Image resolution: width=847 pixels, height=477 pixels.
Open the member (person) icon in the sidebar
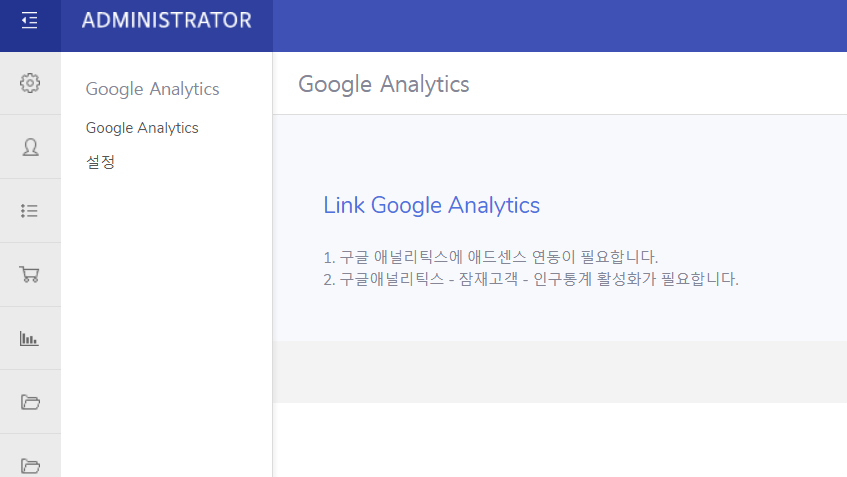click(30, 147)
